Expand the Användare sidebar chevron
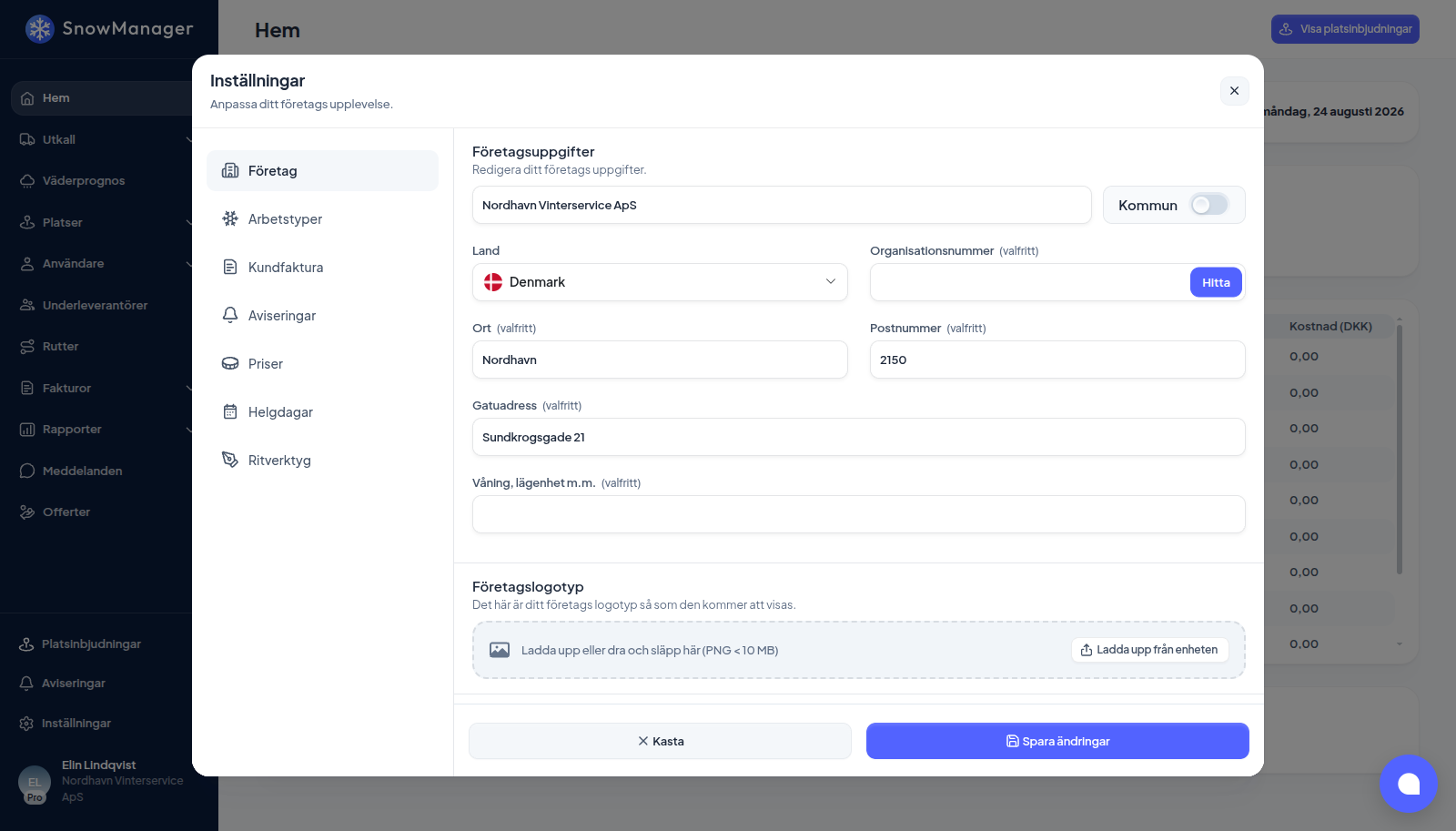The height and width of the screenshot is (831, 1456). (x=188, y=264)
